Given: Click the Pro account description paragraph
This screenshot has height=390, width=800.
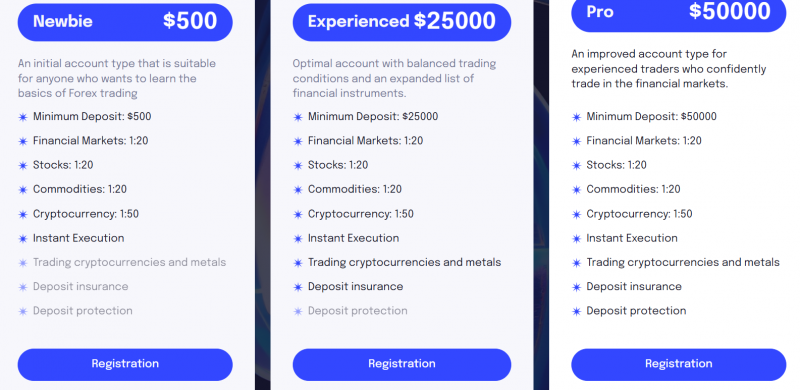Looking at the screenshot, I should tap(669, 68).
